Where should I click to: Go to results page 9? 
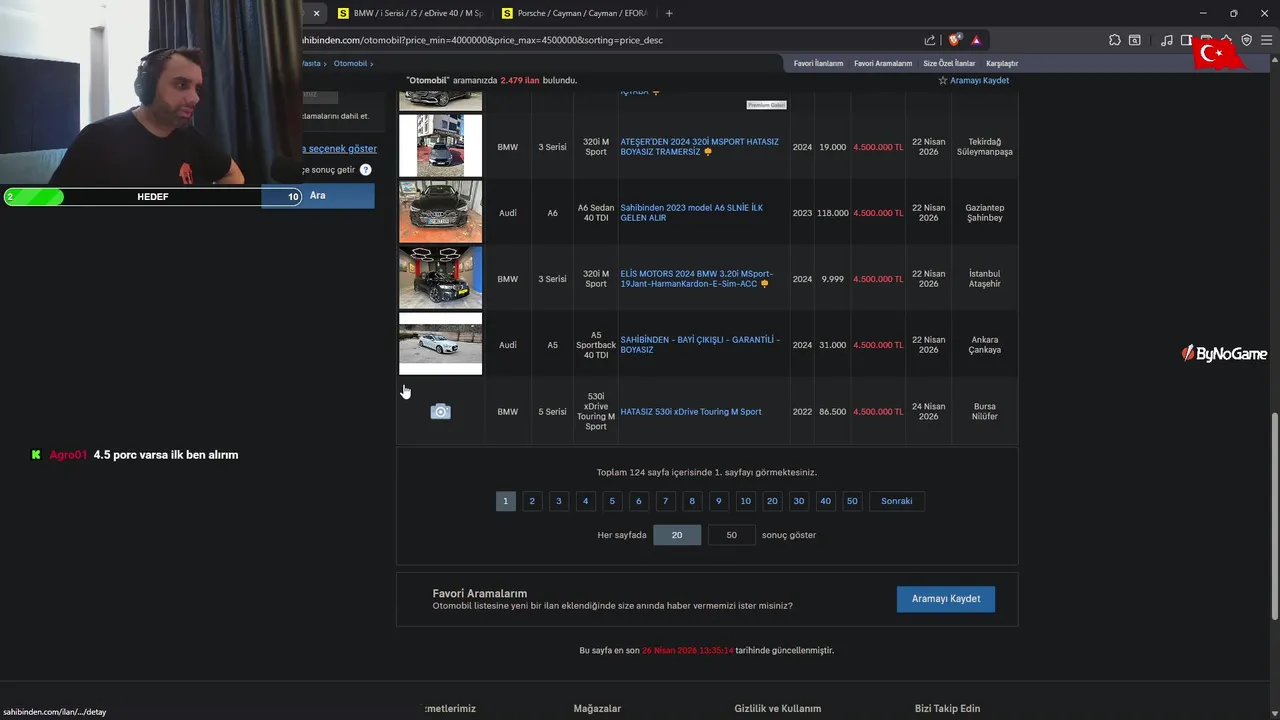coord(718,501)
